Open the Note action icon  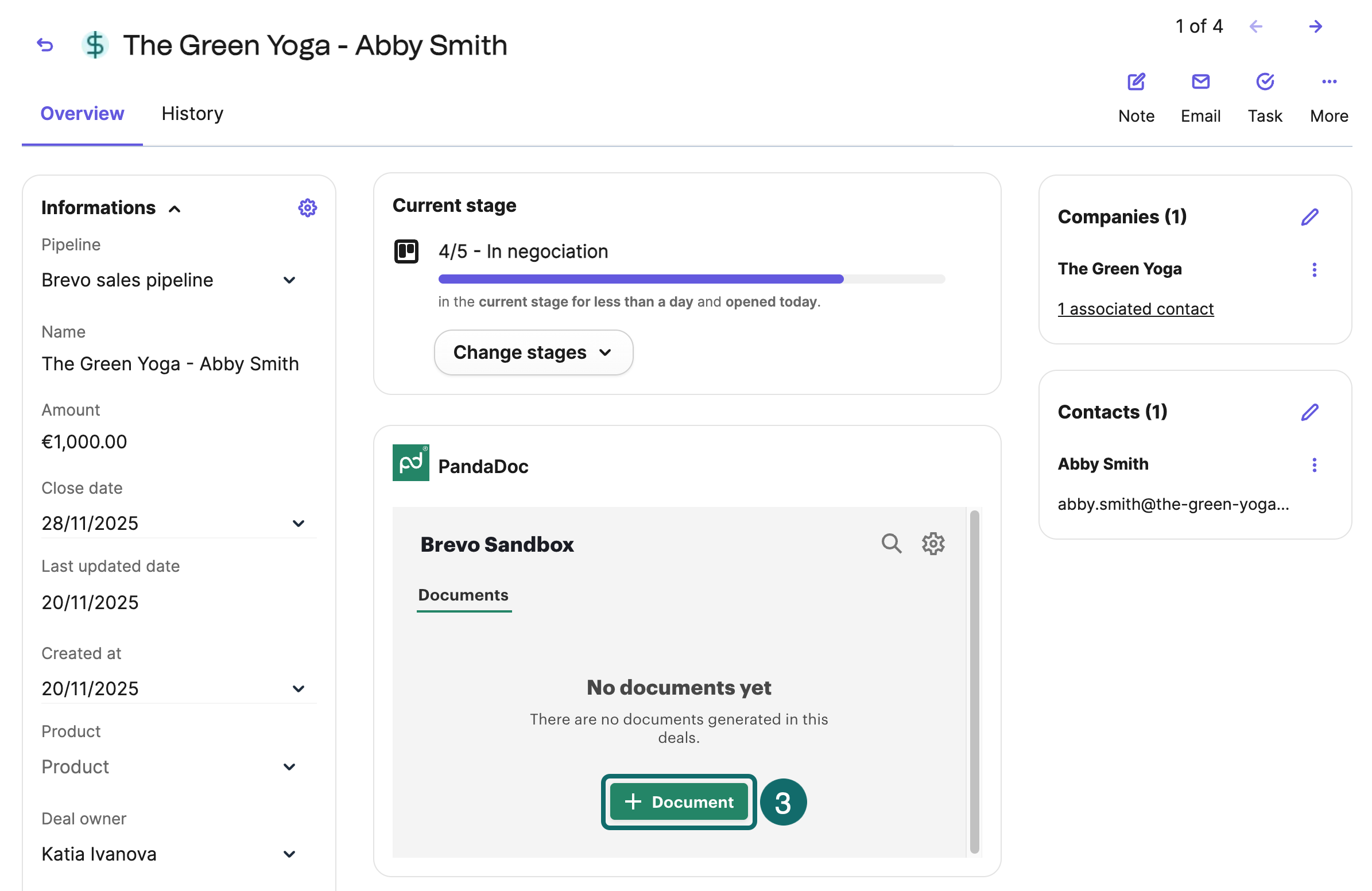tap(1136, 82)
